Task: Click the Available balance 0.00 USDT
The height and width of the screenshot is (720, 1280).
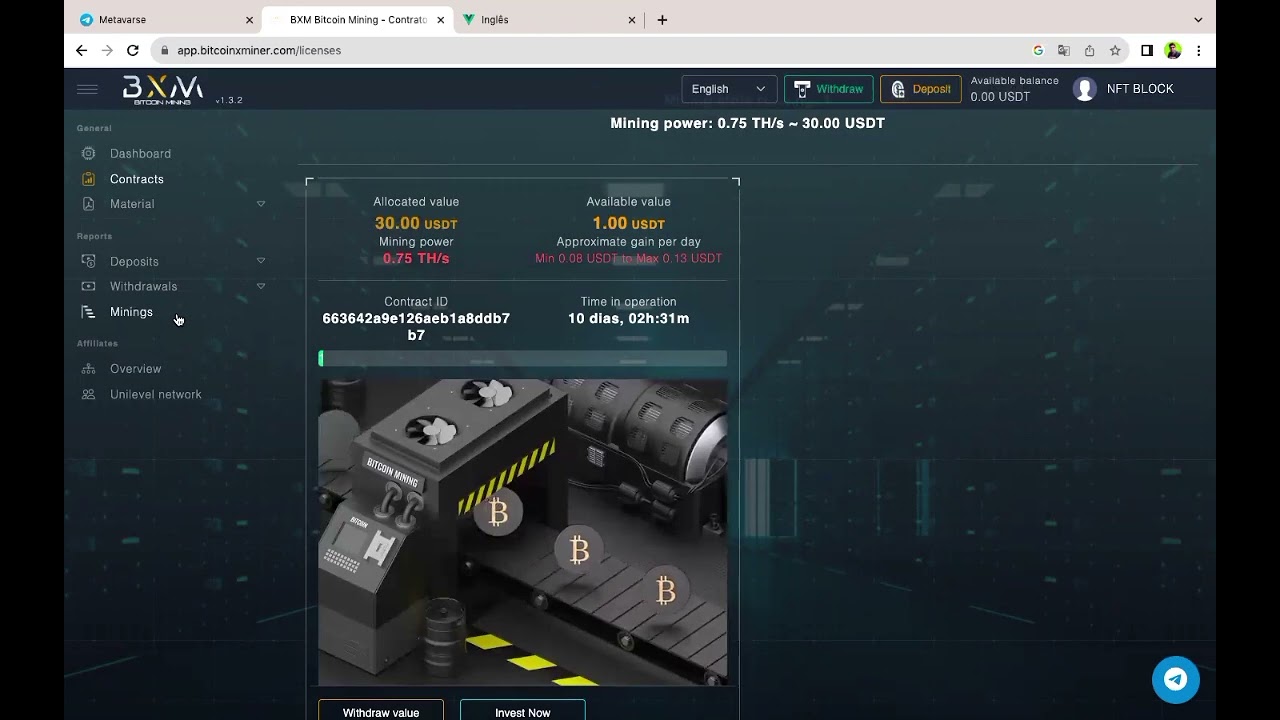Action: (1014, 89)
